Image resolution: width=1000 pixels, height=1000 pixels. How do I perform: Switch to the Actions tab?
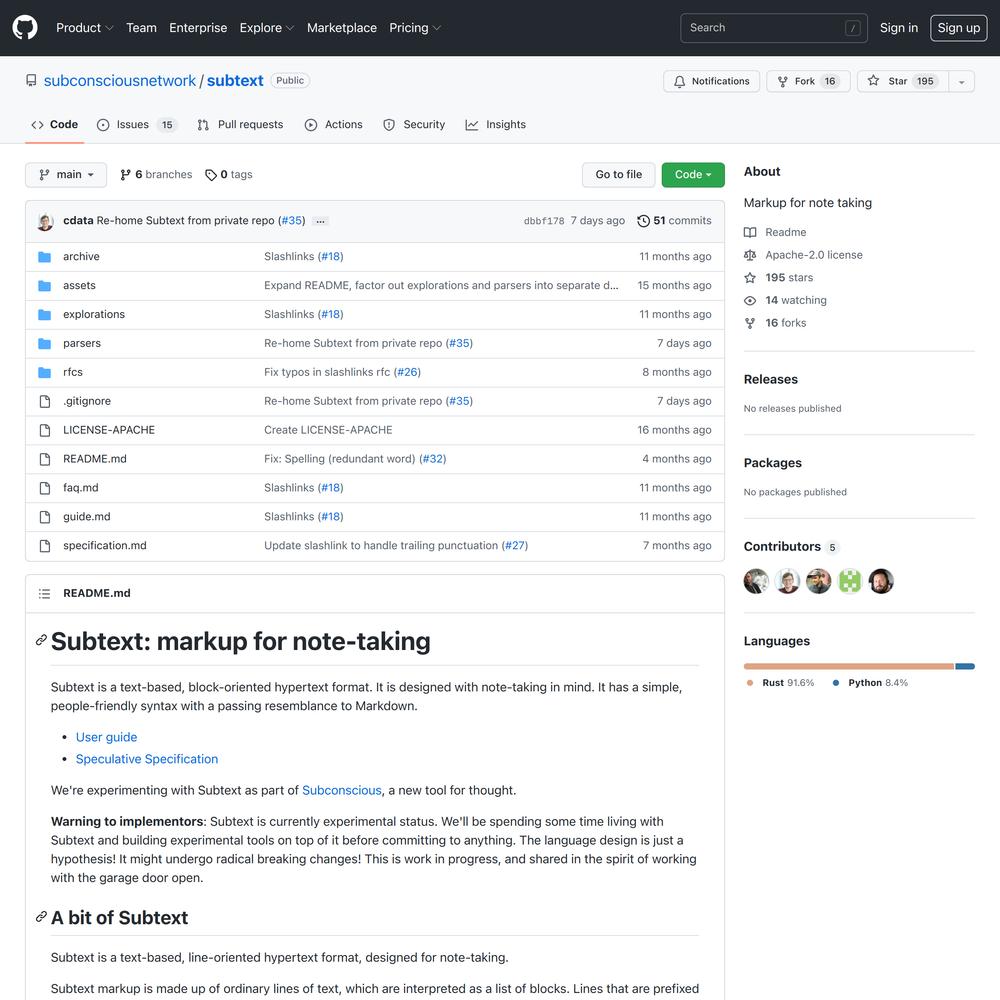tap(334, 124)
